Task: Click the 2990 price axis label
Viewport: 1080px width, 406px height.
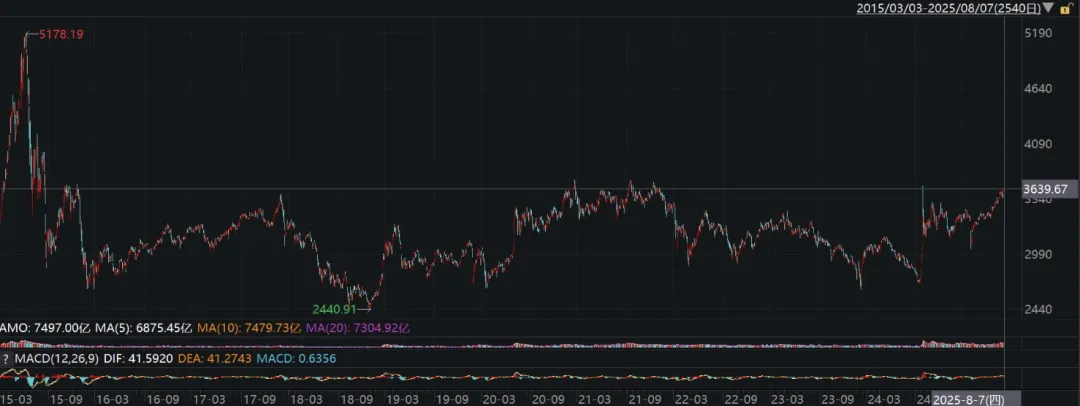Action: point(1038,254)
